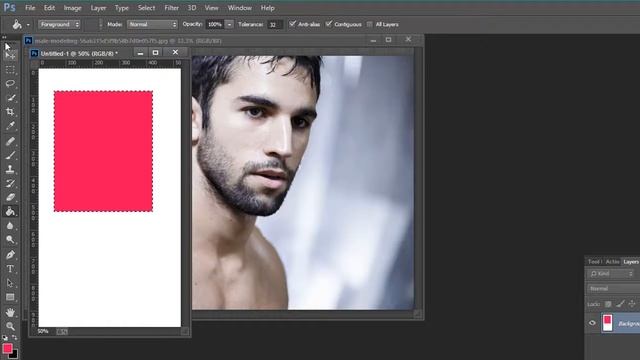
Task: Select the Paint Bucket tool in toolbox
Action: pyautogui.click(x=10, y=211)
